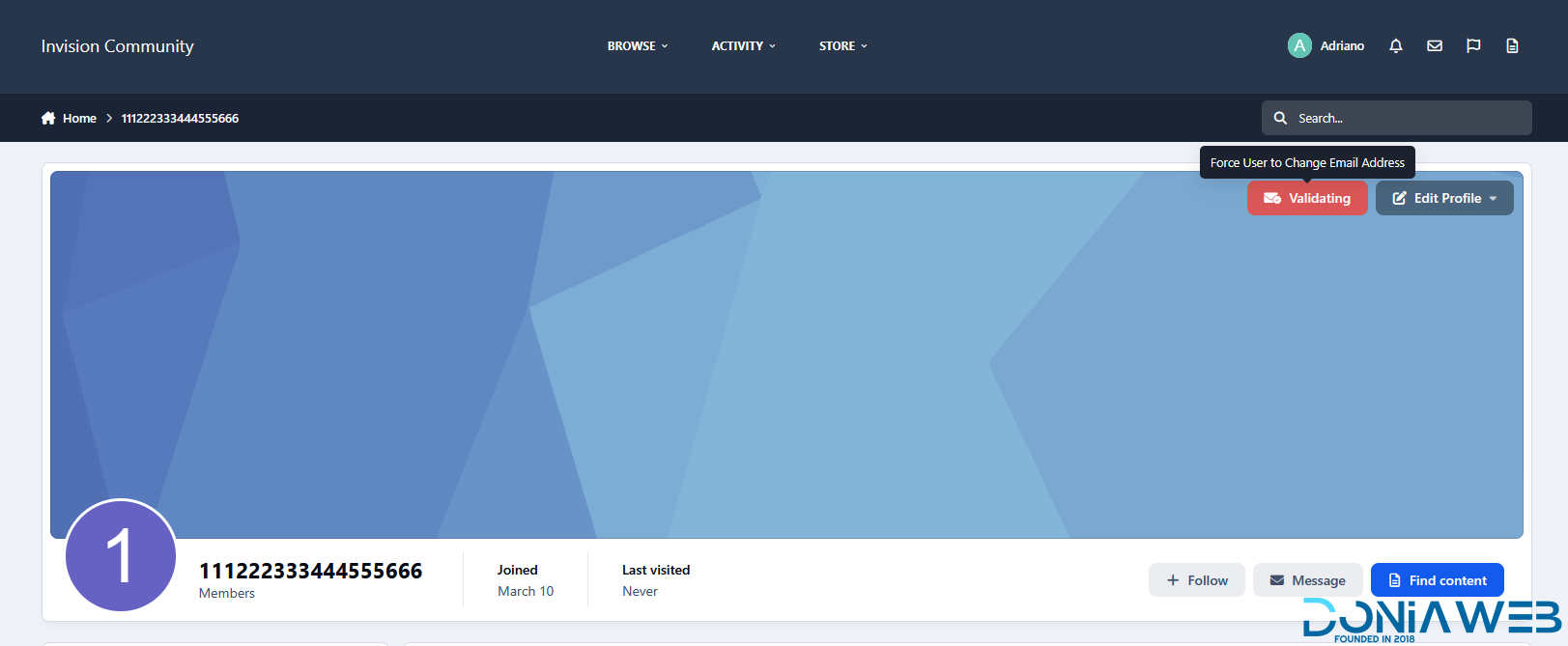Click the red Validating button
The height and width of the screenshot is (646, 1568).
point(1307,198)
